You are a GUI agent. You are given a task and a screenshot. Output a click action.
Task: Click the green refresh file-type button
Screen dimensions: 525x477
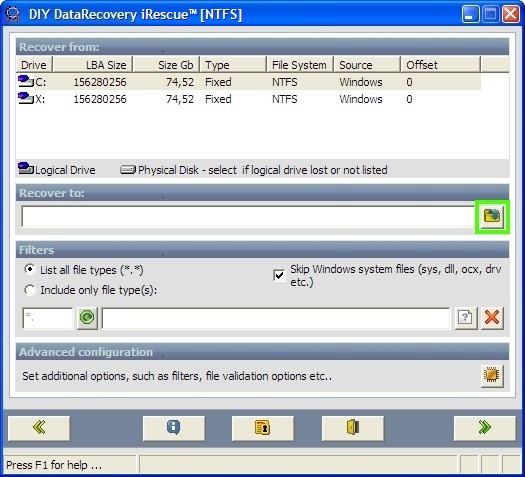[87, 318]
